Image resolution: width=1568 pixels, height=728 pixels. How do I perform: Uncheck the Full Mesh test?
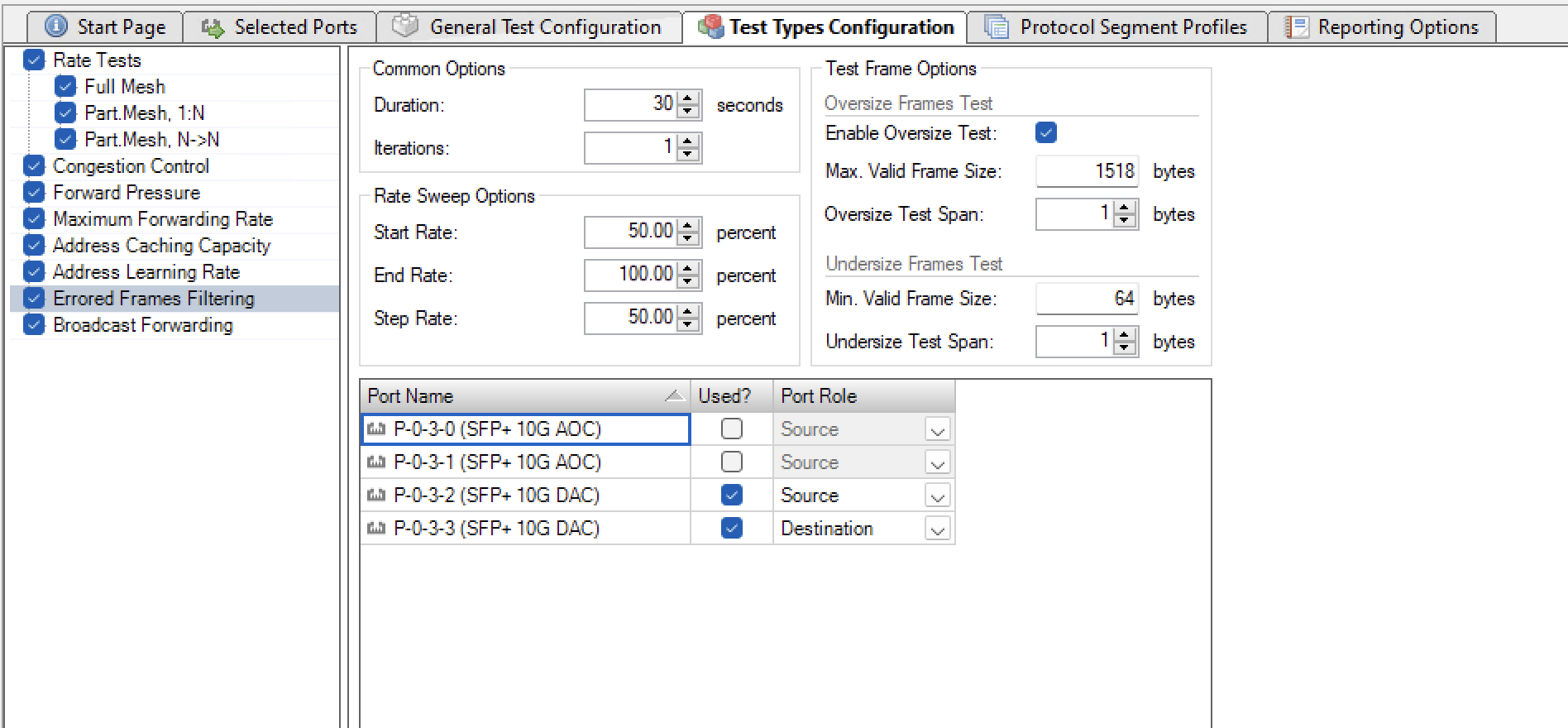65,86
